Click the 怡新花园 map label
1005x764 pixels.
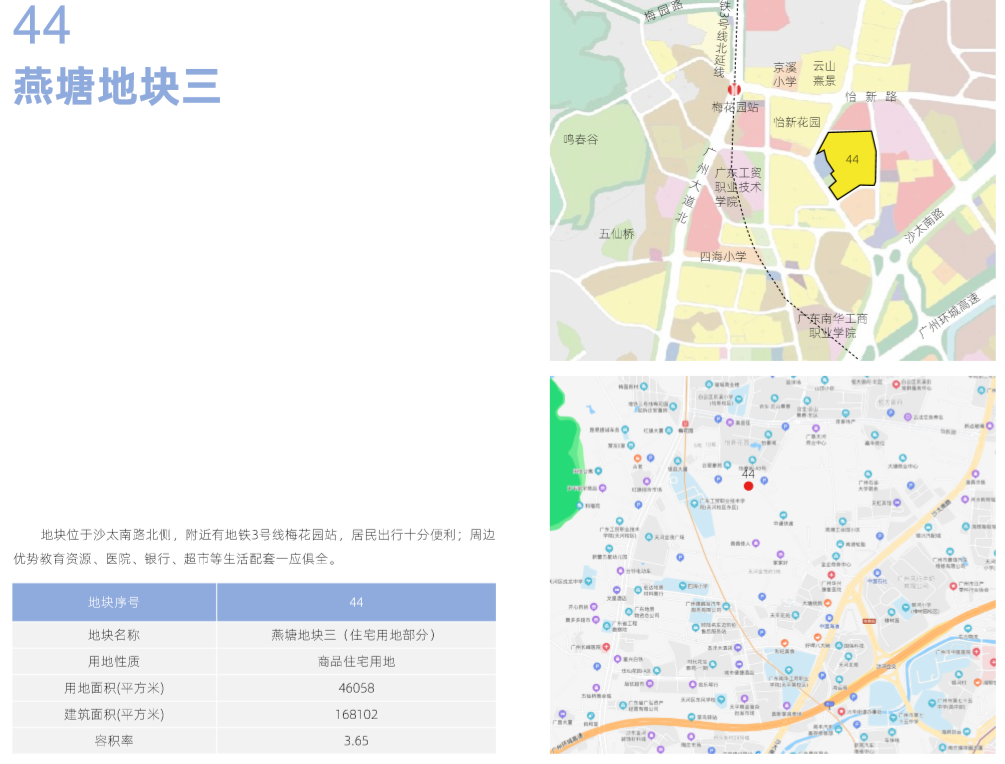click(x=796, y=122)
